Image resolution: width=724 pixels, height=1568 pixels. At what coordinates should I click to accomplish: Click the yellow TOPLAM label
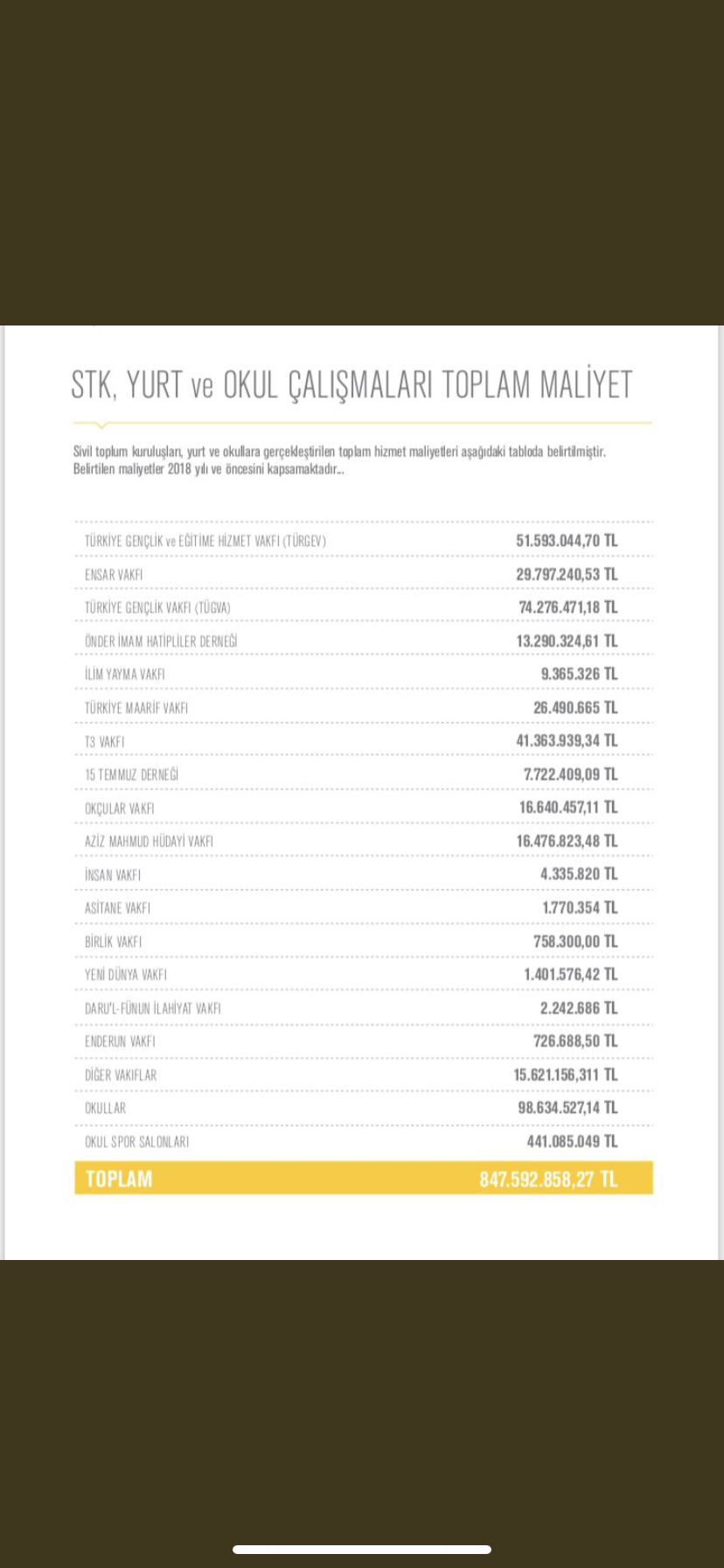click(x=119, y=1179)
